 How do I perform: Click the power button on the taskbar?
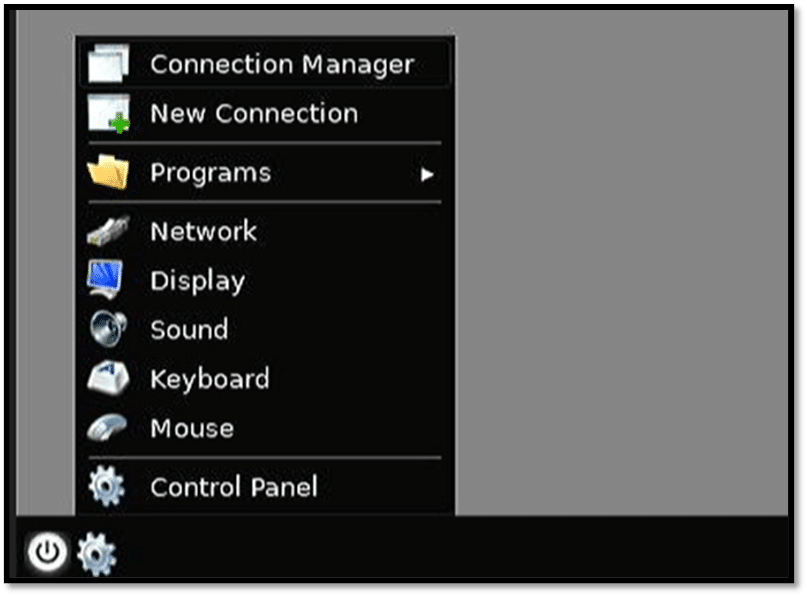click(x=47, y=552)
